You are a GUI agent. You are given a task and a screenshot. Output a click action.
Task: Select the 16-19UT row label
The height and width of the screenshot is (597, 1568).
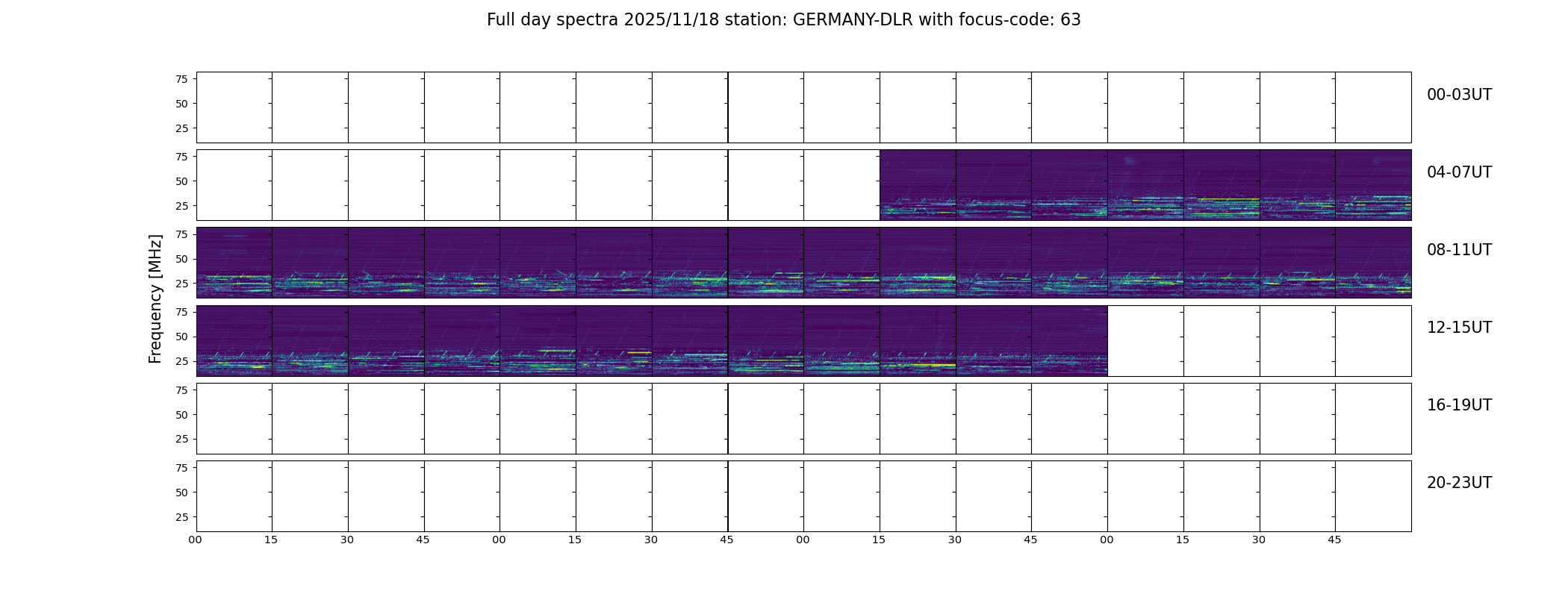click(x=1459, y=405)
